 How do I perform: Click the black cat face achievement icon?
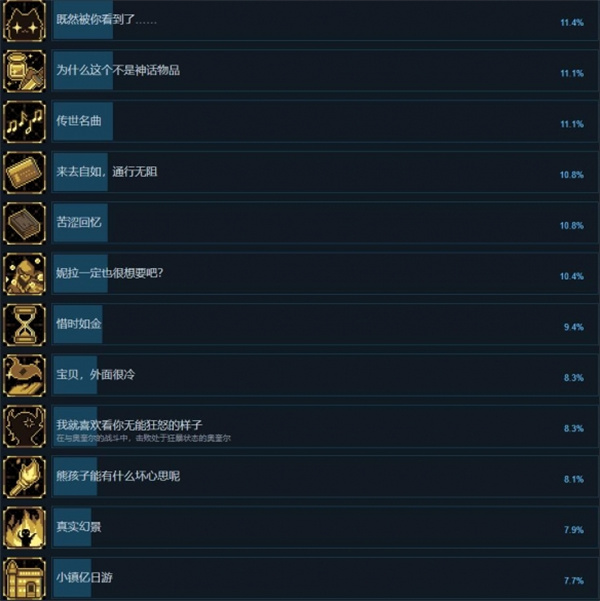coord(24,20)
